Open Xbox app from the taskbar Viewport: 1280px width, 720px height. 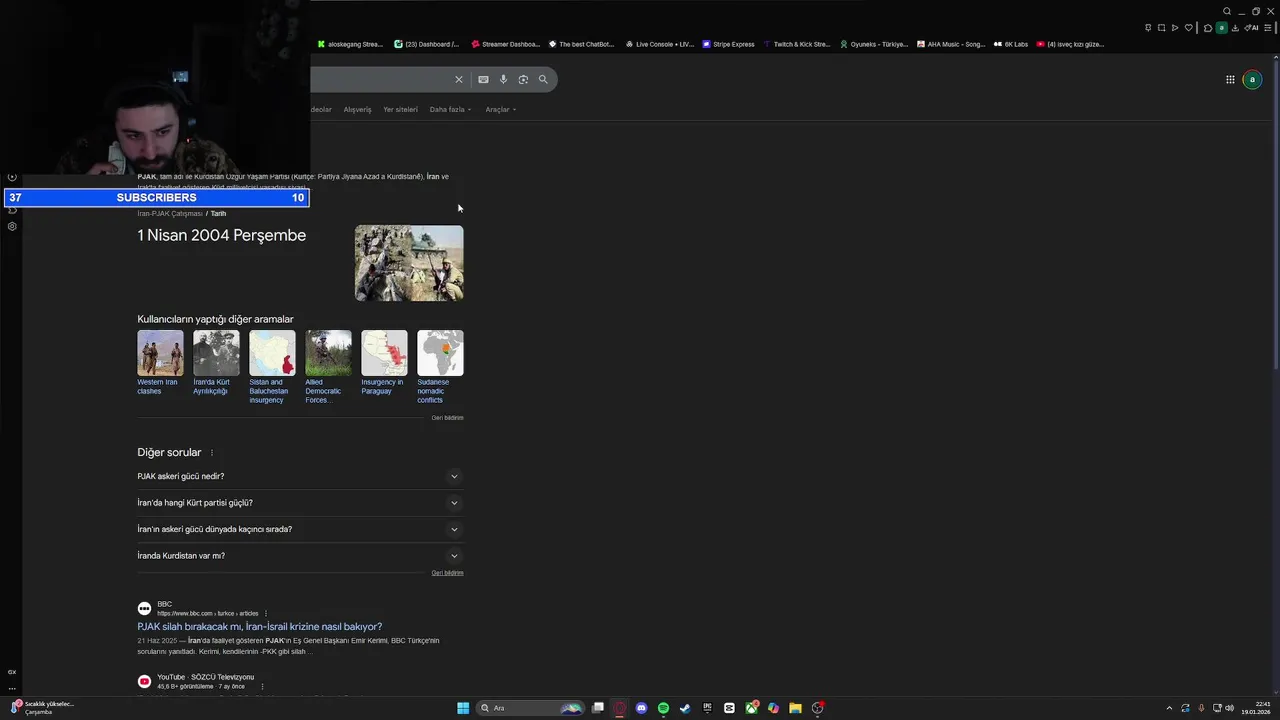(751, 708)
